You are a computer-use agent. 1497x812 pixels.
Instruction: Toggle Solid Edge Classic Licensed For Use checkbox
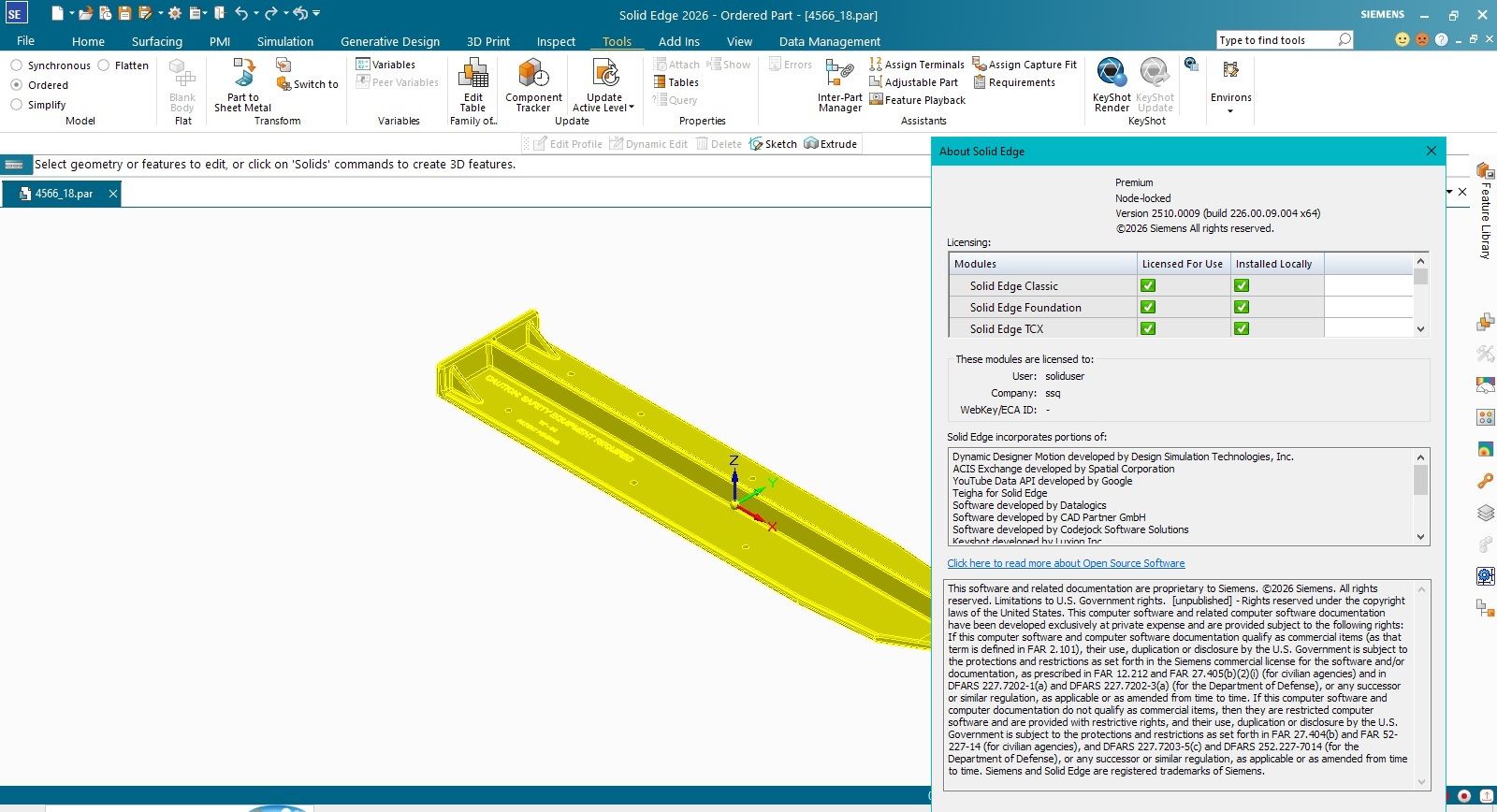click(1148, 286)
